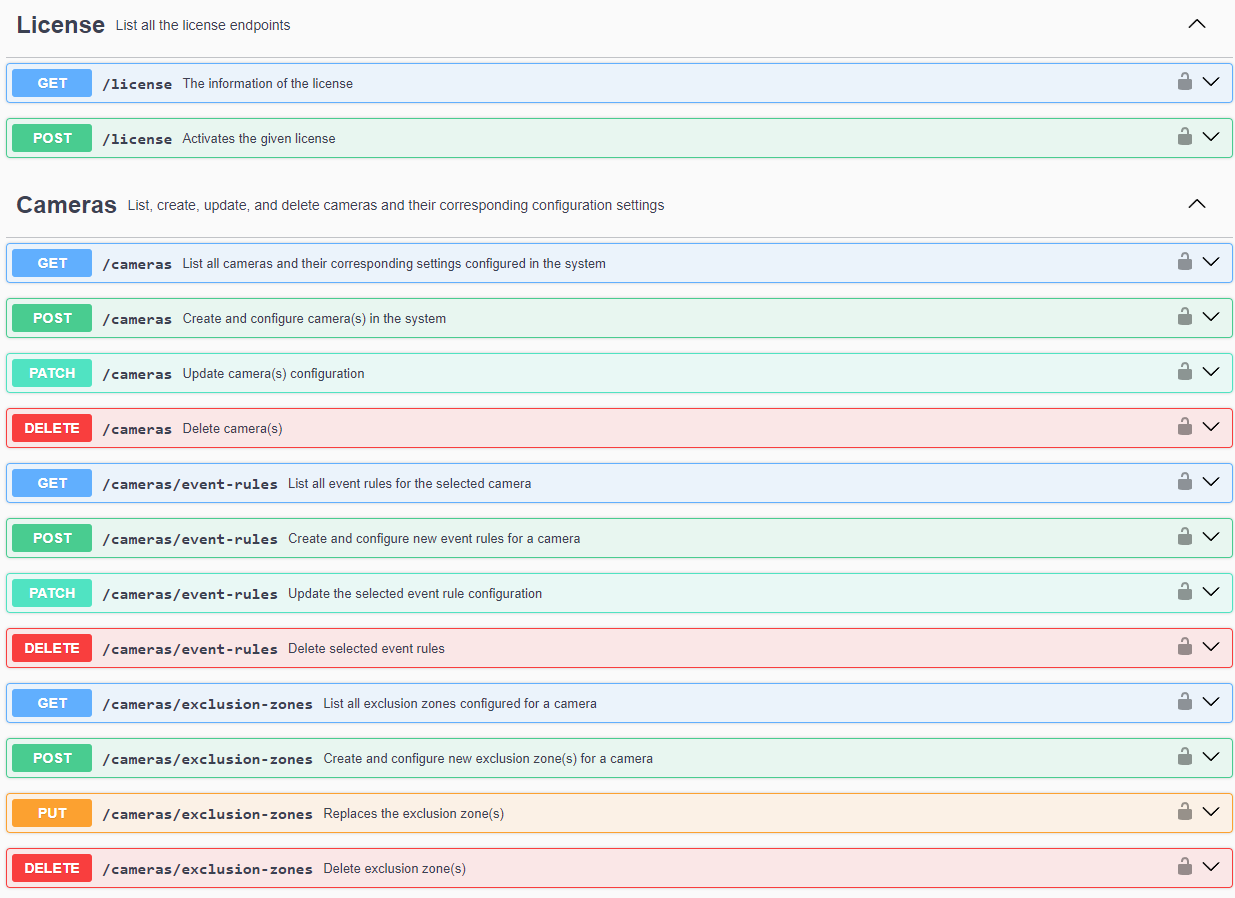Click lock icon on DELETE /cameras/event-rules
This screenshot has height=898, width=1235.
coord(1185,647)
